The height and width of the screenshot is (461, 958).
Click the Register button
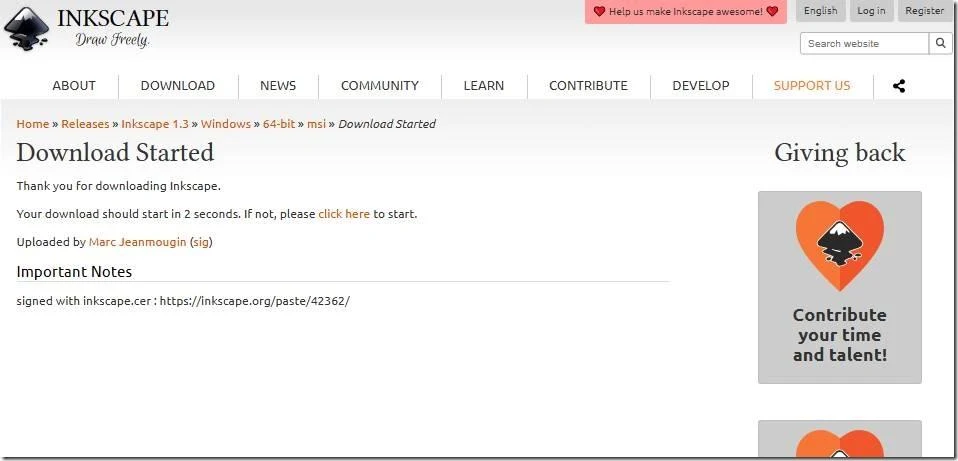click(924, 11)
